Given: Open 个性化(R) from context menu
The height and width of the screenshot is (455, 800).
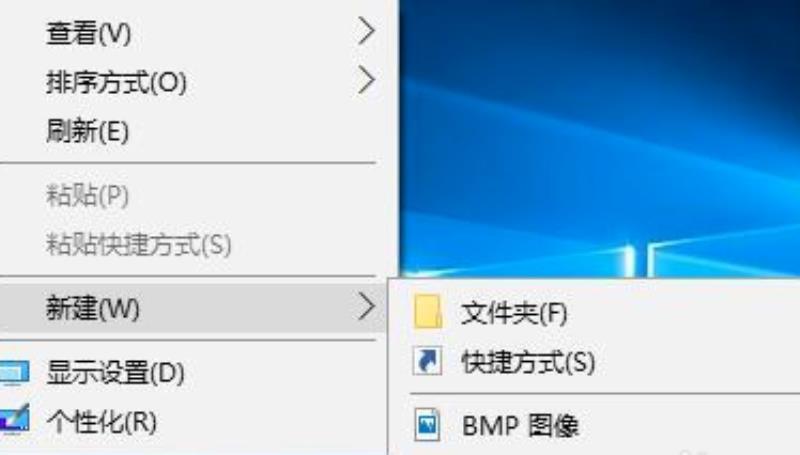Looking at the screenshot, I should (193, 421).
